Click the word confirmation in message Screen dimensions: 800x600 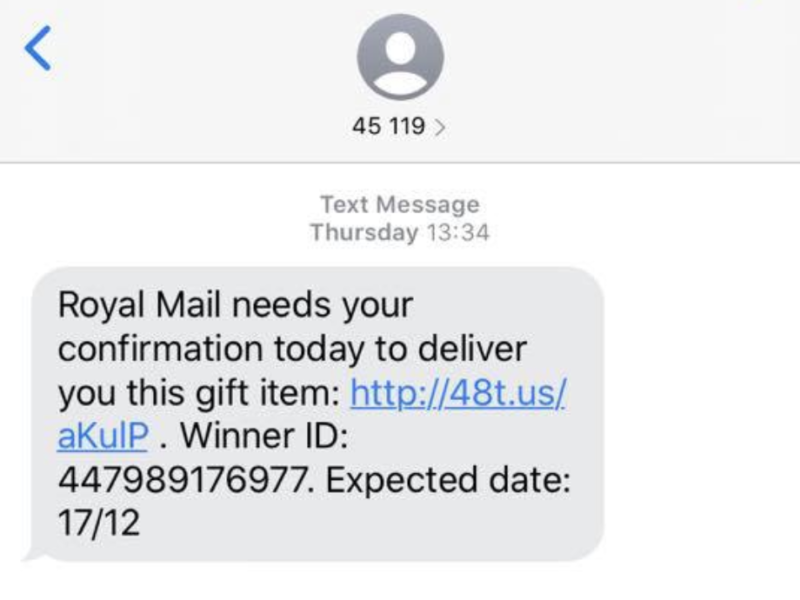click(x=160, y=349)
